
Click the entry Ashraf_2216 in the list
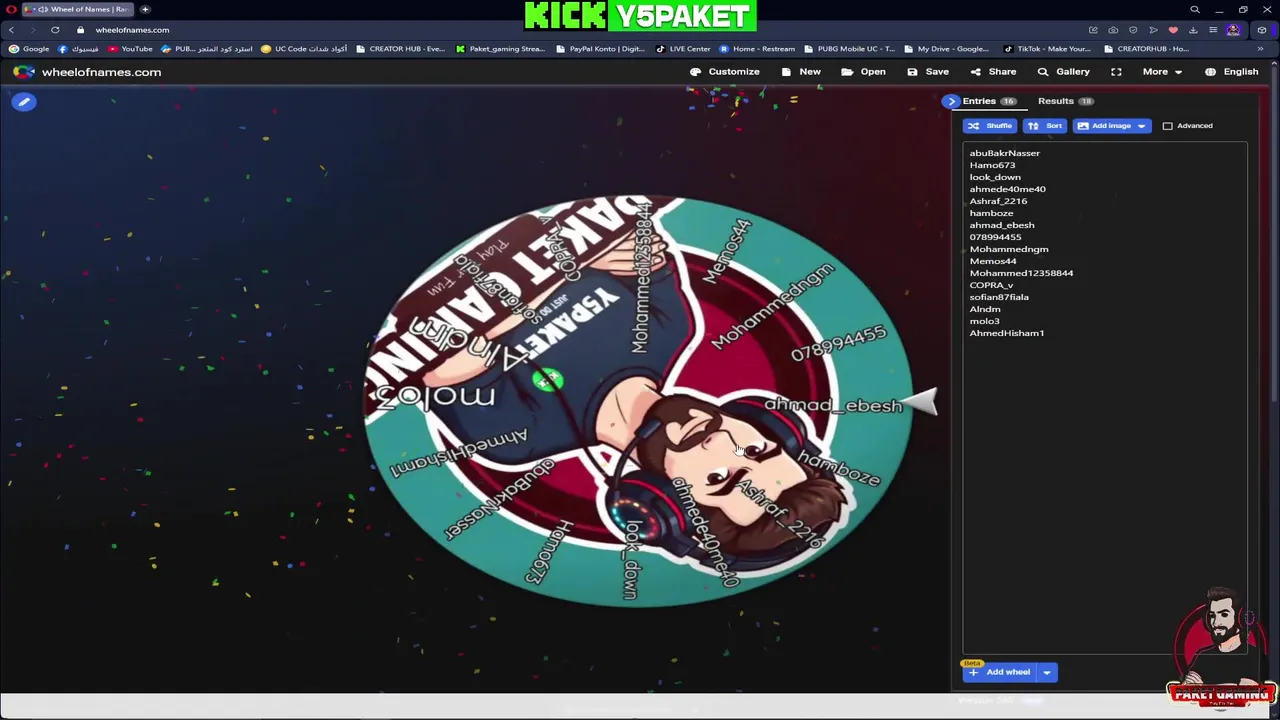point(998,201)
